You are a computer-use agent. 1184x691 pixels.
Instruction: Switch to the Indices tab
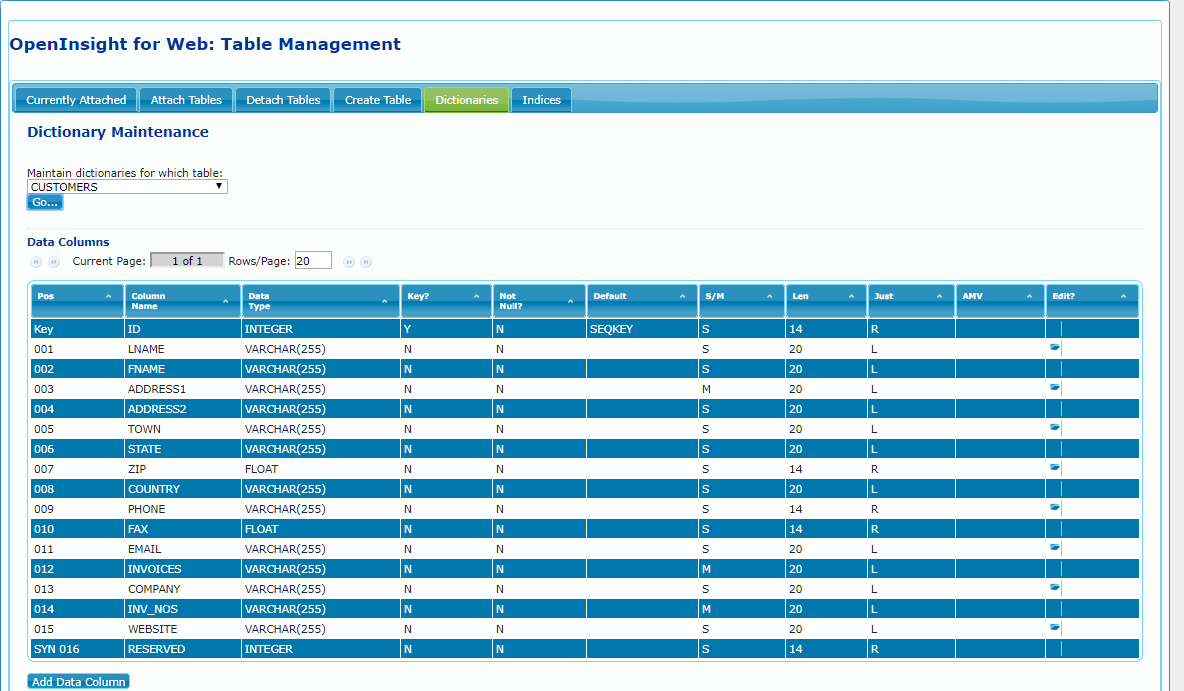point(541,100)
